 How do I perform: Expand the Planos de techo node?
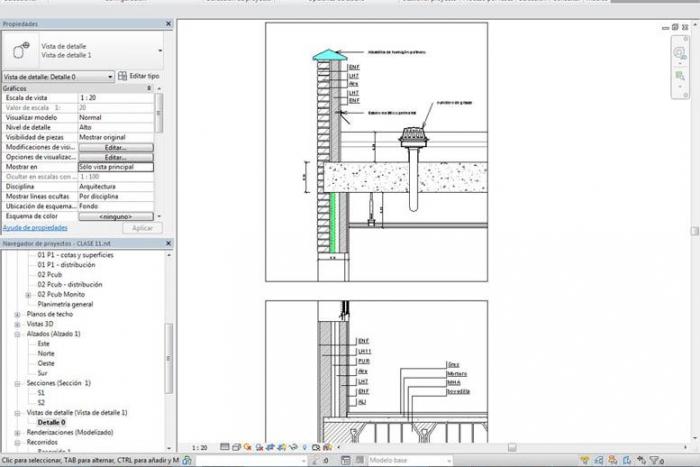point(17,314)
